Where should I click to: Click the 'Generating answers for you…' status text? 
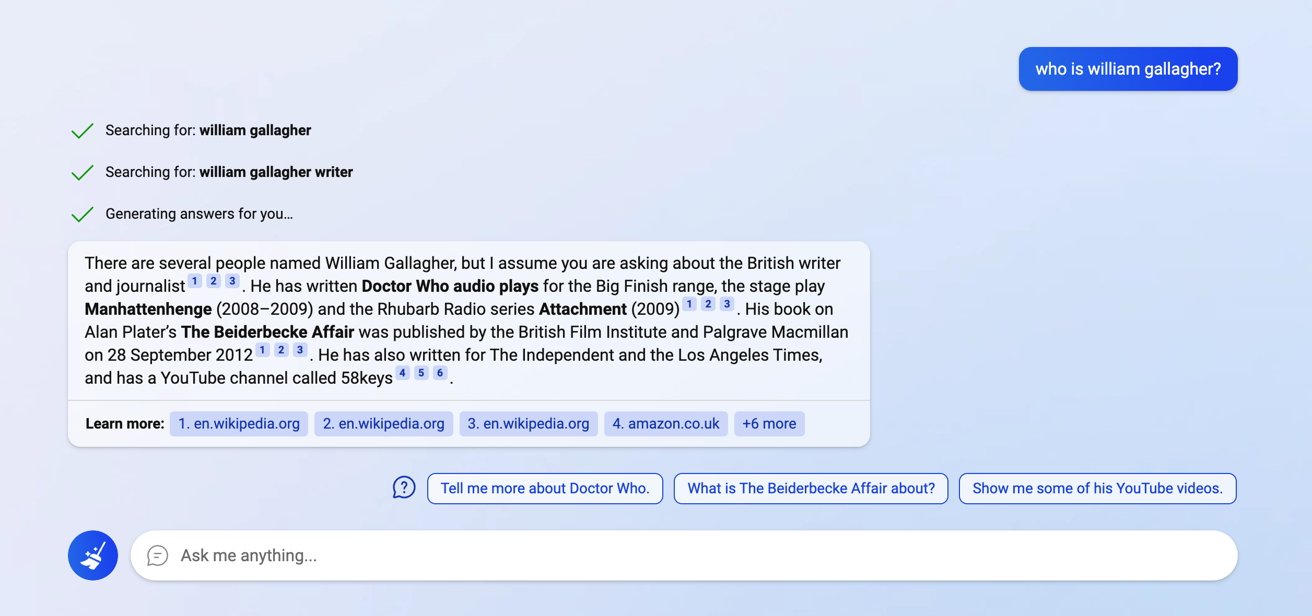(x=199, y=214)
